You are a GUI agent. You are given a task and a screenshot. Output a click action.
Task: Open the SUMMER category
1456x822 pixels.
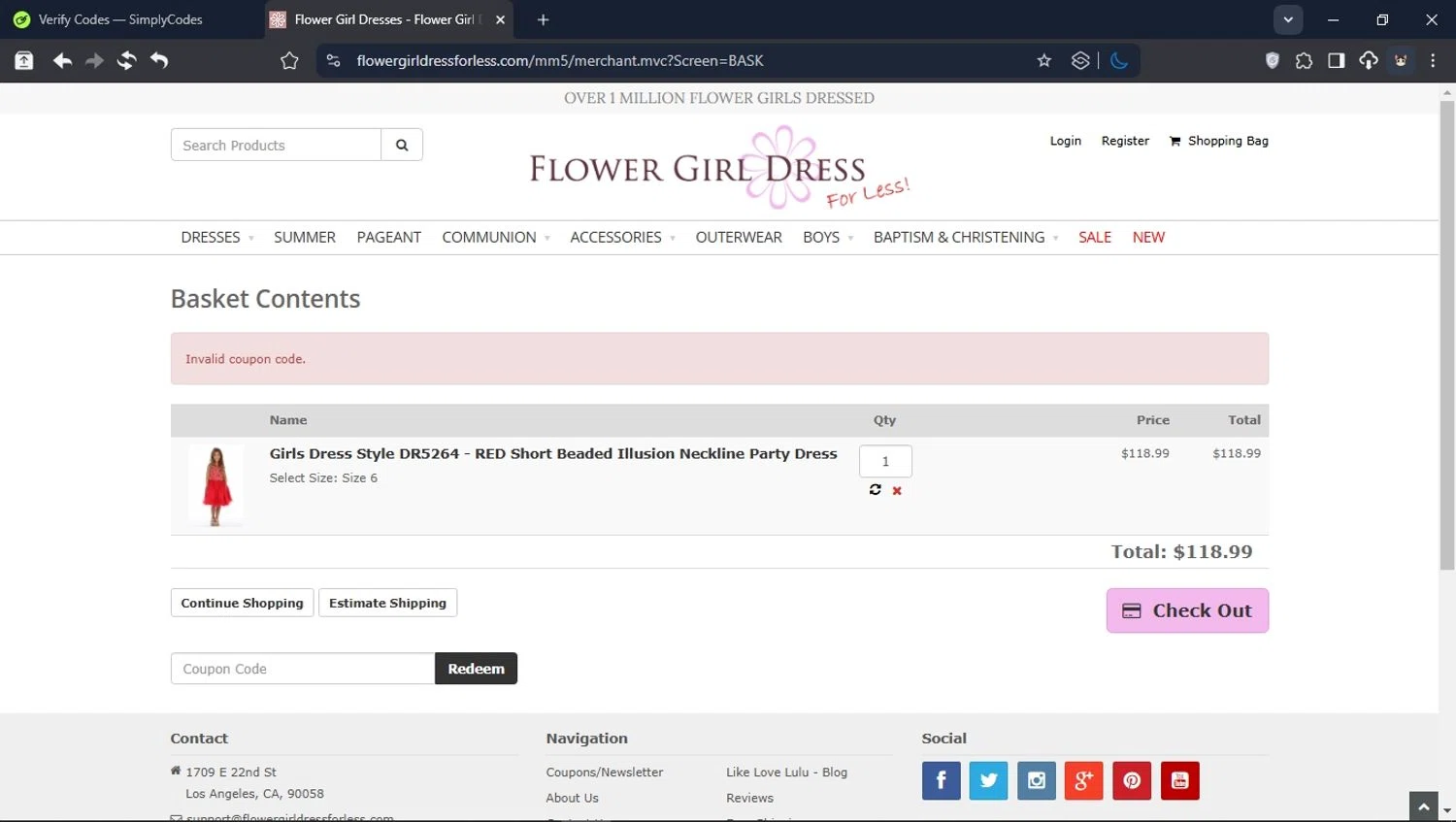click(x=305, y=238)
